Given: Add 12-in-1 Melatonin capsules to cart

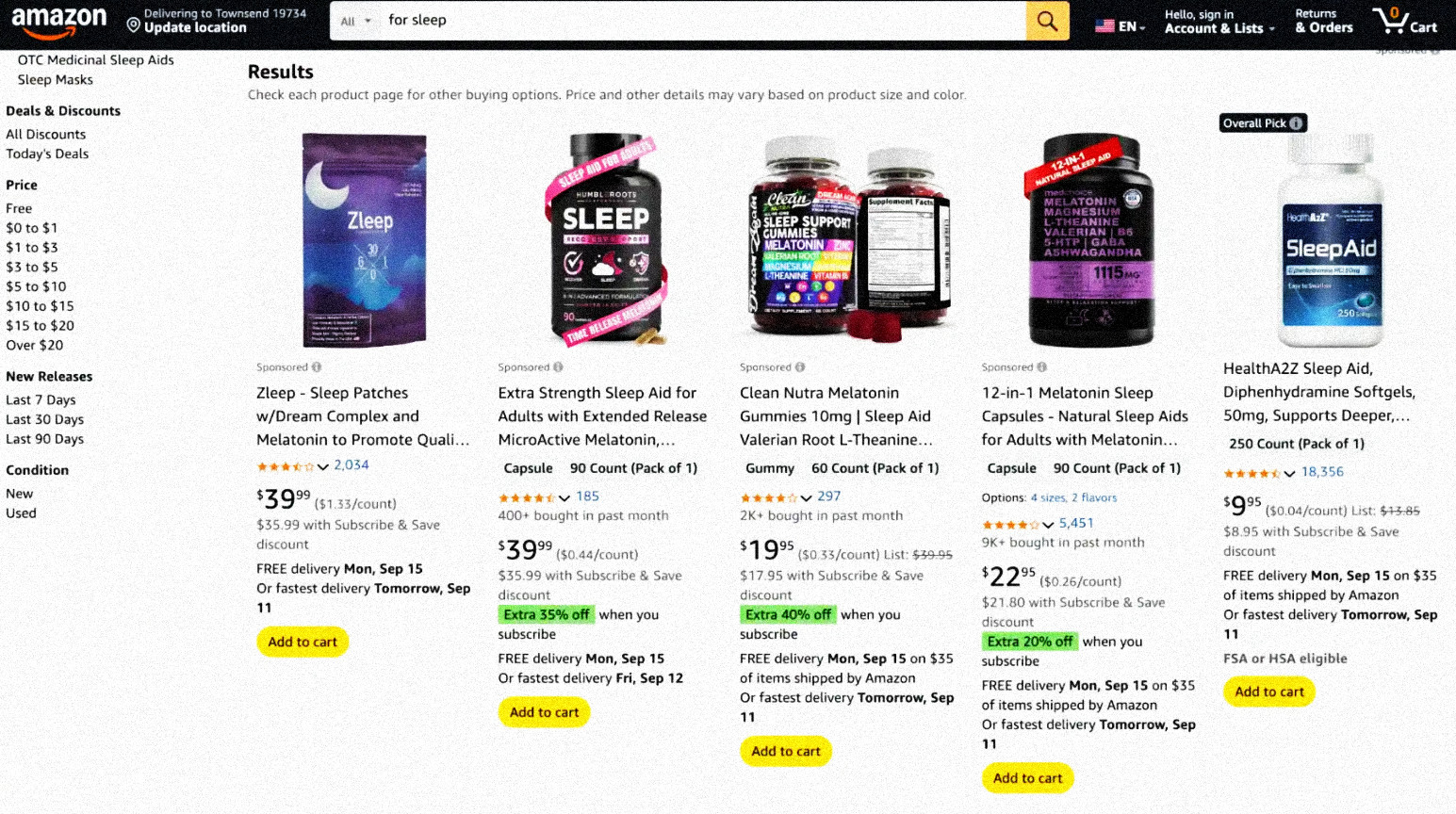Looking at the screenshot, I should (x=1027, y=778).
